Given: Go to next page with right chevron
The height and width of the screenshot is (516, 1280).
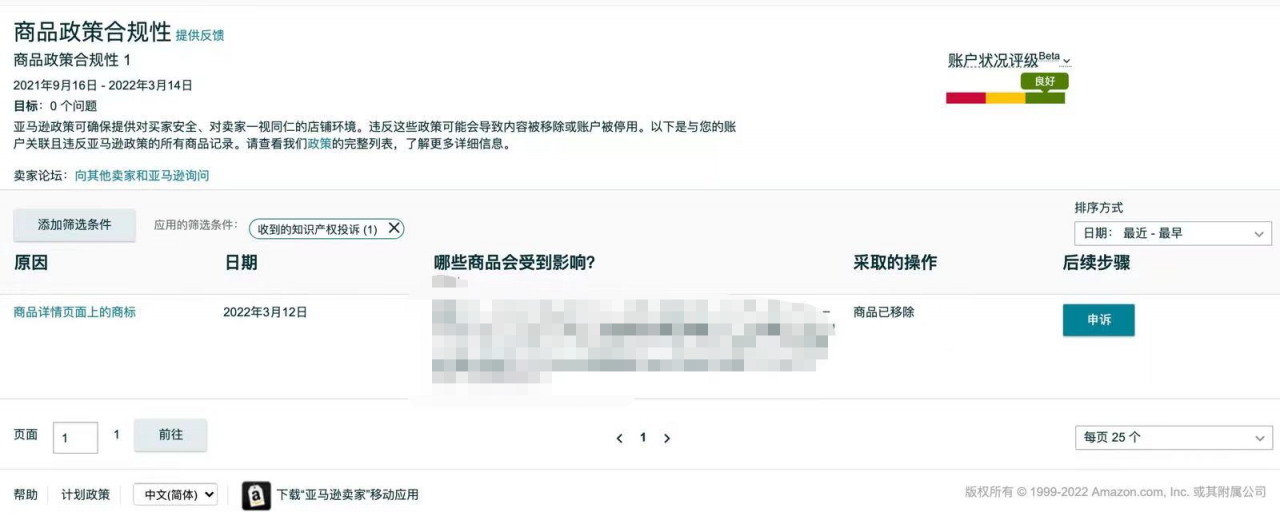Looking at the screenshot, I should tap(667, 438).
